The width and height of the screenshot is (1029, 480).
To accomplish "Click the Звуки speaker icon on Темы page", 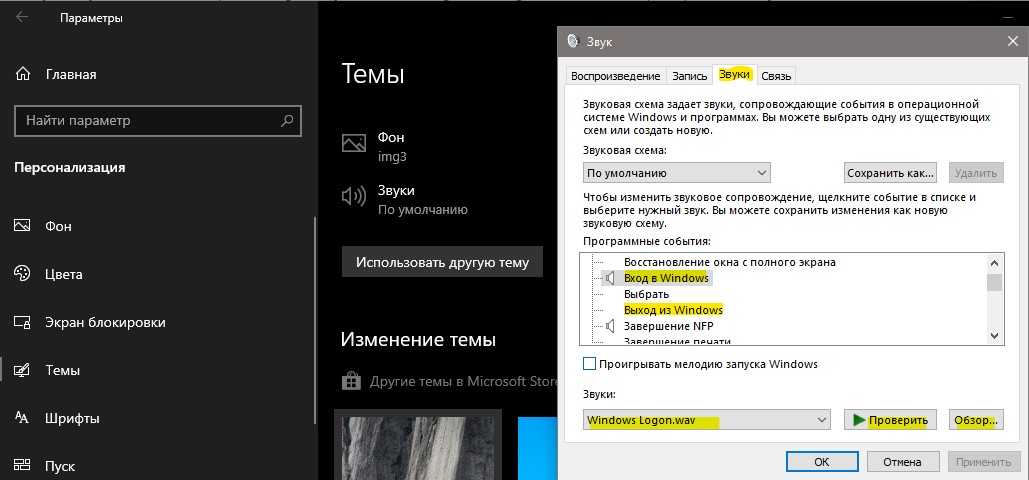I will tap(354, 196).
